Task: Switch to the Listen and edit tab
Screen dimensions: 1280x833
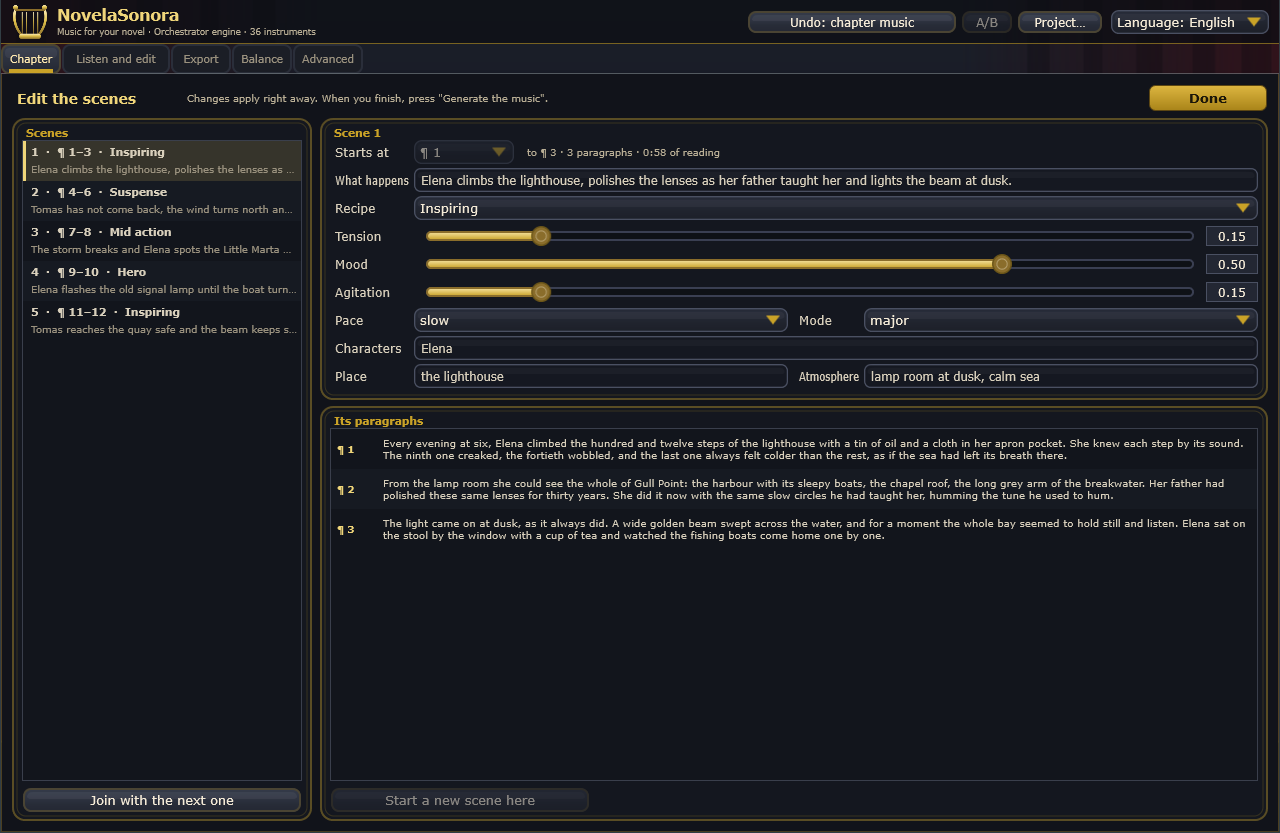Action: coord(116,59)
